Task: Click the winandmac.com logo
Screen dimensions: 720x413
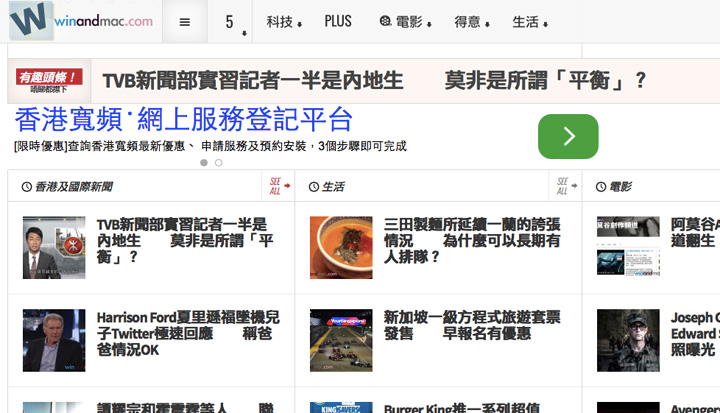Action: (82, 21)
